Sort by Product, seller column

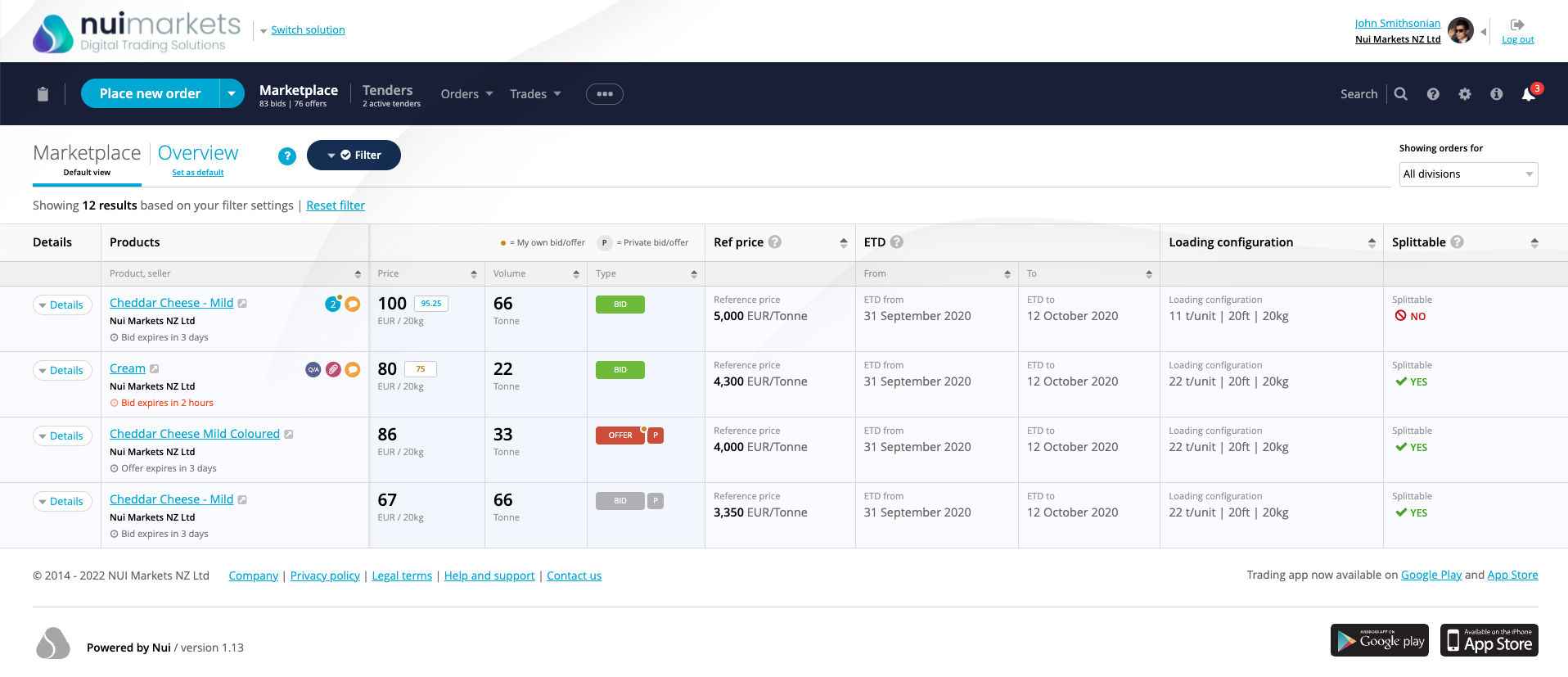(358, 274)
